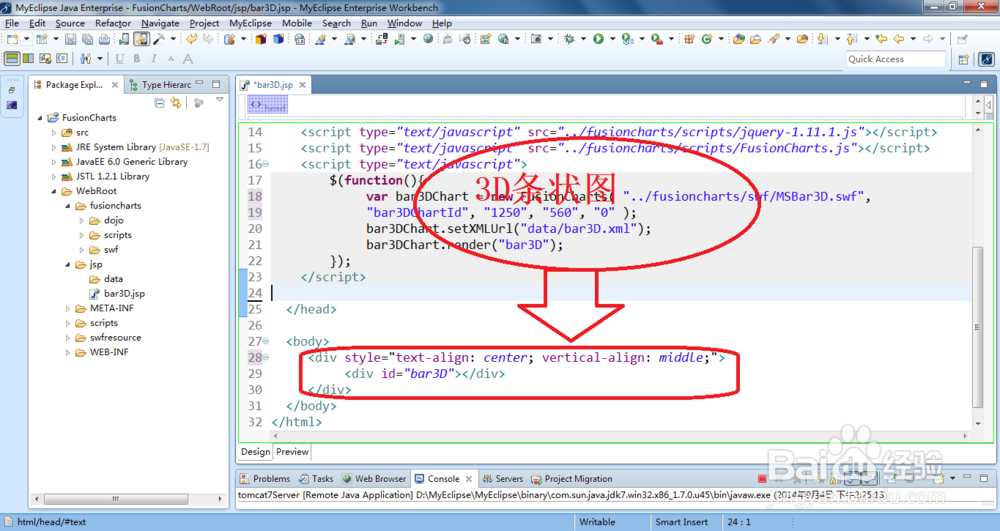Select the horizontal split pane layout toggle
Screen dimensions: 1000x531
point(12,59)
